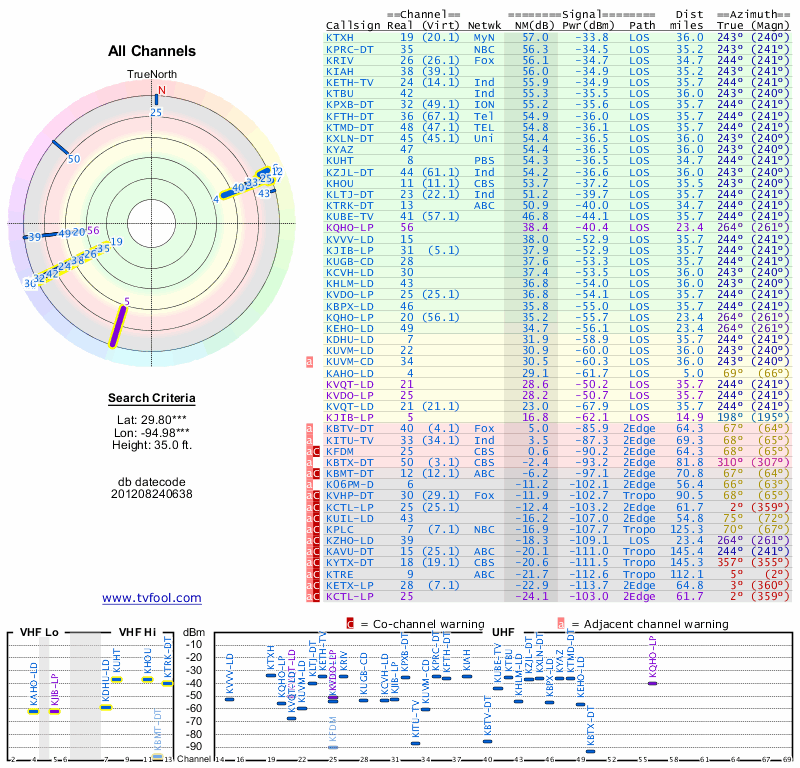800x768 pixels.
Task: Click the faded KFDM bar in UHF chart
Action: pos(333,747)
